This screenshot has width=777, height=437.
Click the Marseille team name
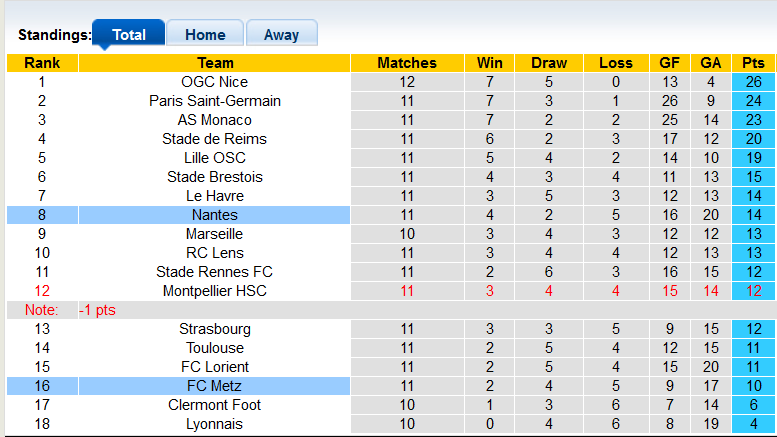coord(215,234)
